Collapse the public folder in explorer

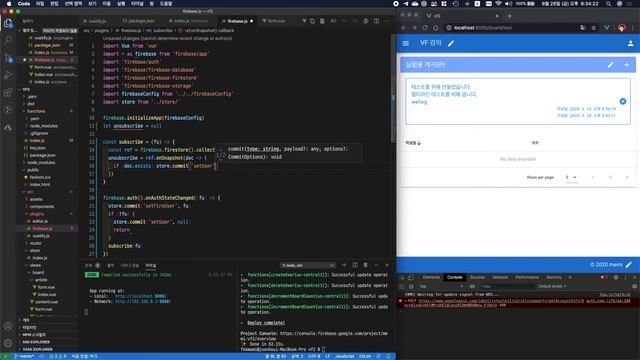click(x=33, y=170)
